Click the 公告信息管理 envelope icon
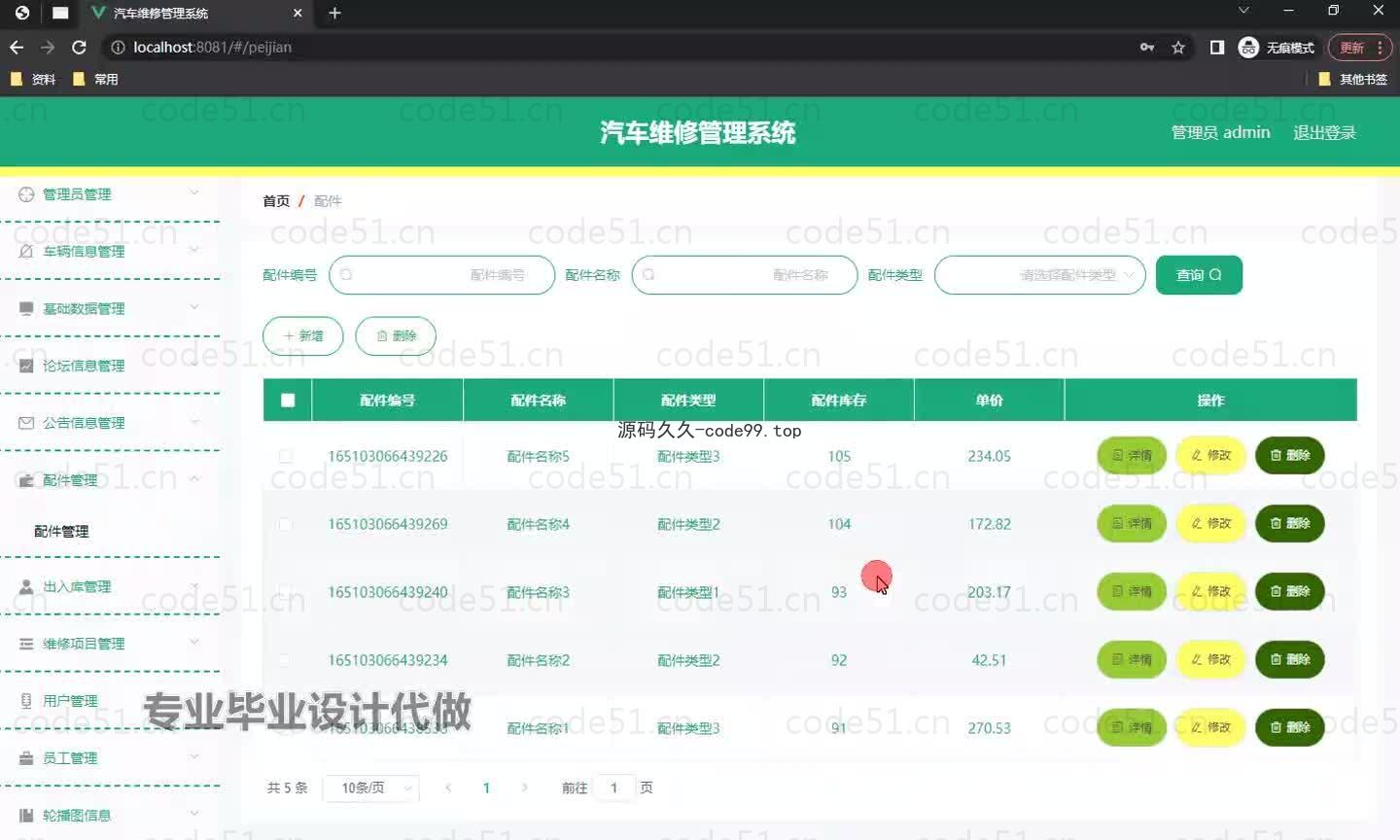This screenshot has width=1400, height=840. pyautogui.click(x=26, y=422)
